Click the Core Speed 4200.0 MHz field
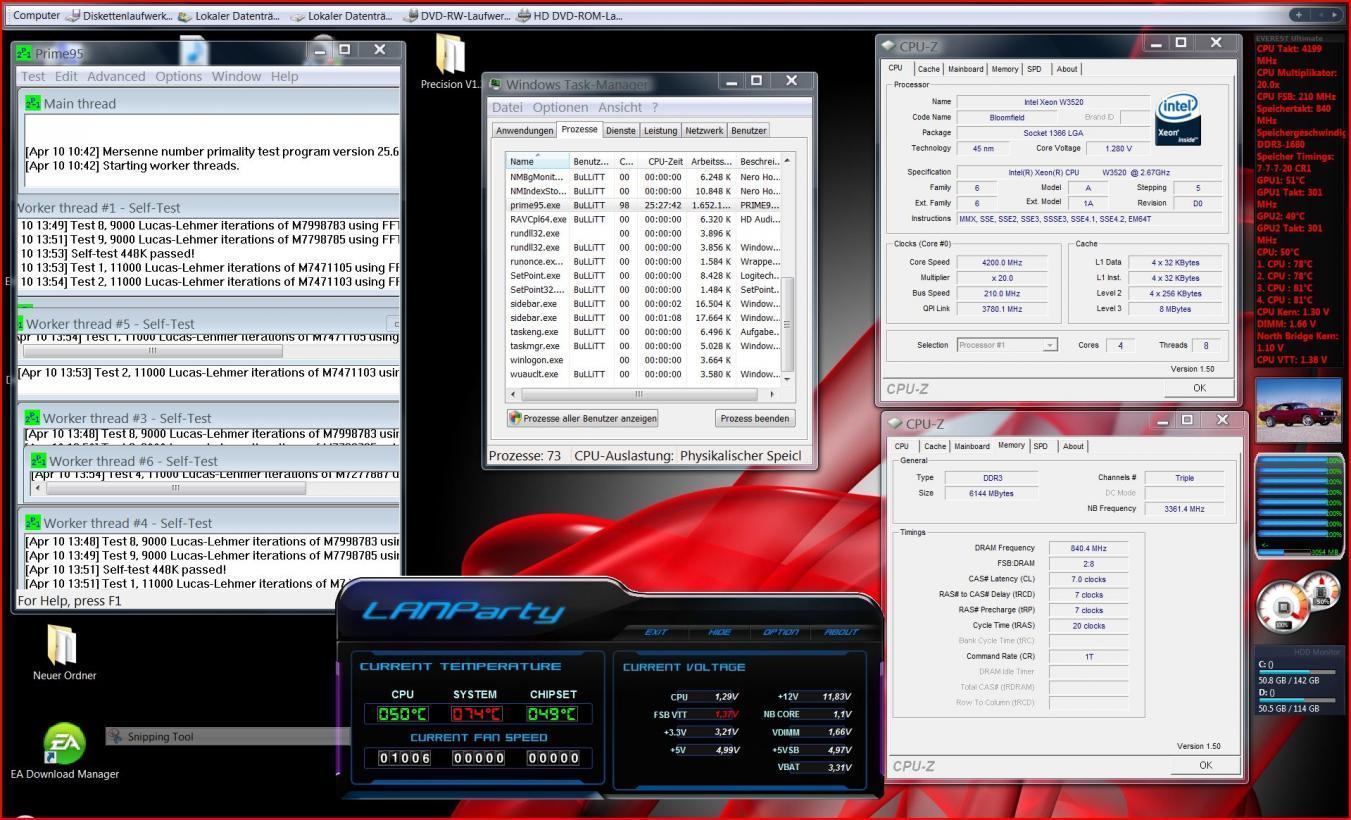The height and width of the screenshot is (820, 1351). (1001, 263)
